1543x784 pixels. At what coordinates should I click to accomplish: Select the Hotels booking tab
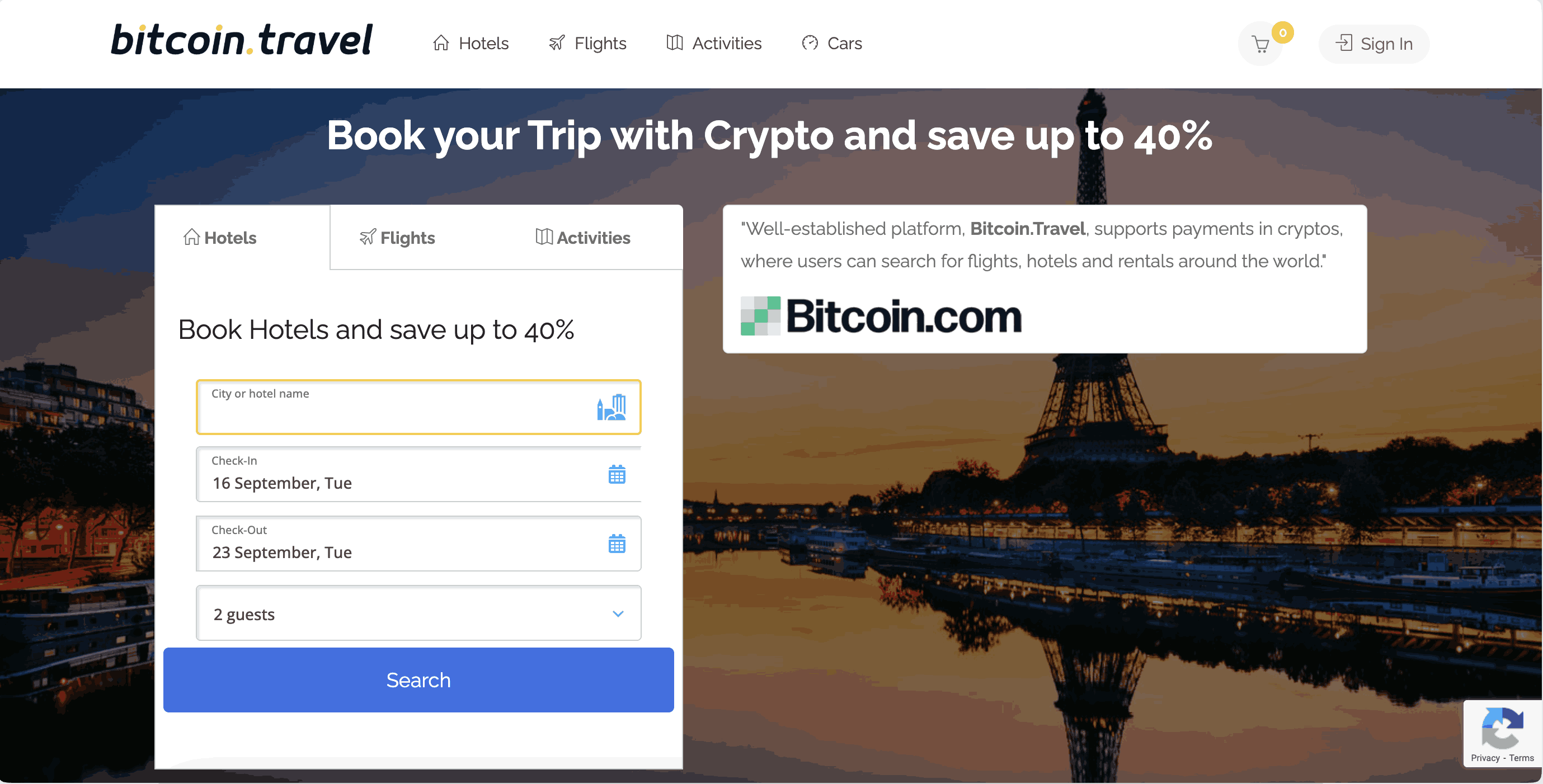(220, 238)
